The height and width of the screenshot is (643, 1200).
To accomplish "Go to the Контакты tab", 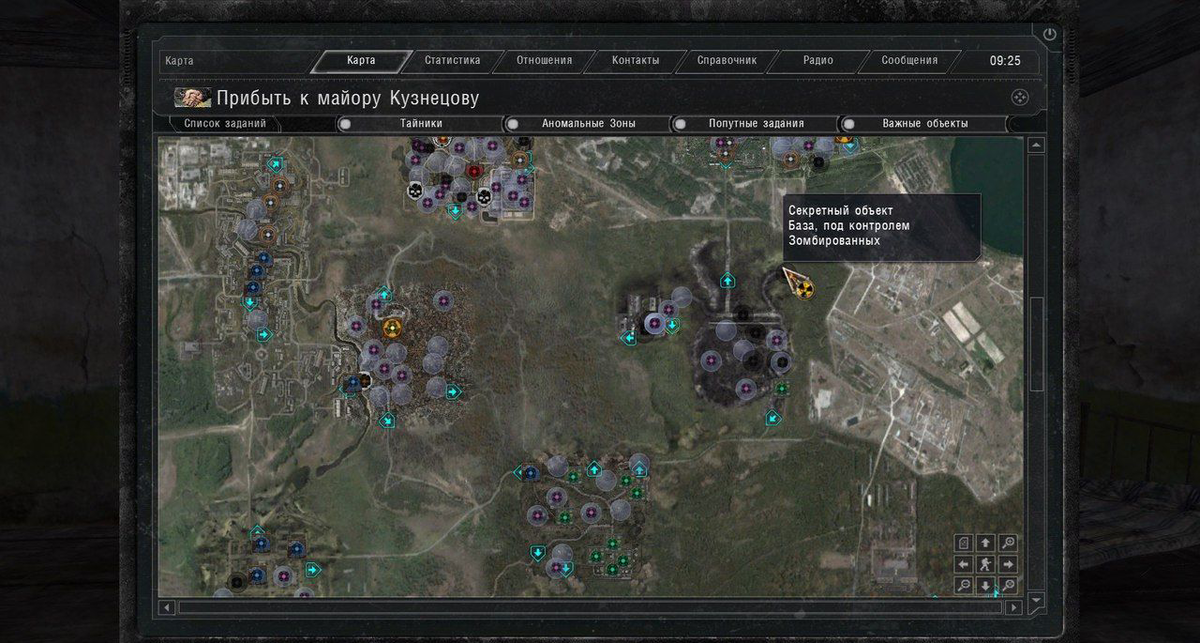I will pyautogui.click(x=635, y=60).
